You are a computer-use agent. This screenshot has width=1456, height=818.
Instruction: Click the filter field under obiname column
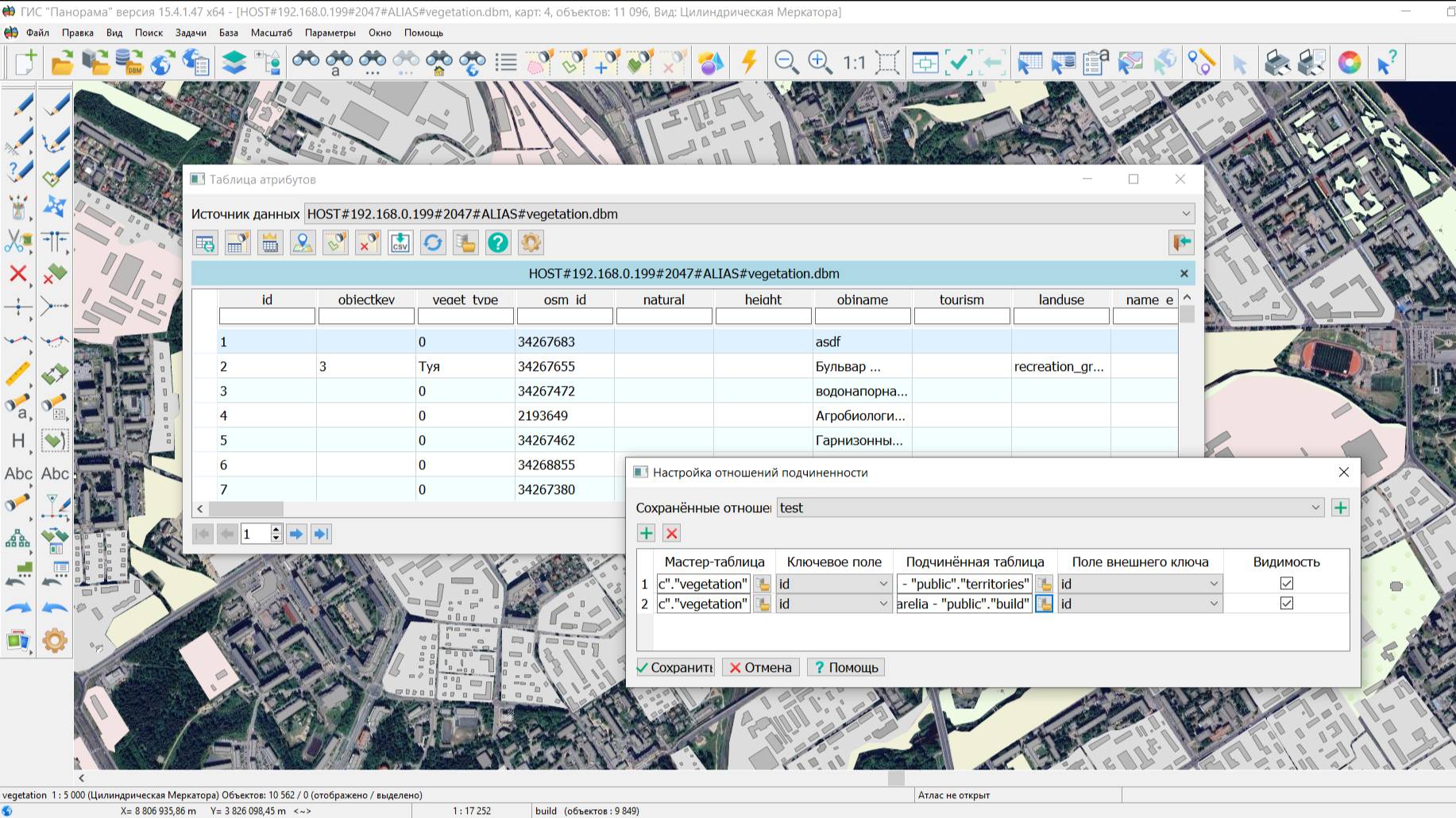point(862,317)
